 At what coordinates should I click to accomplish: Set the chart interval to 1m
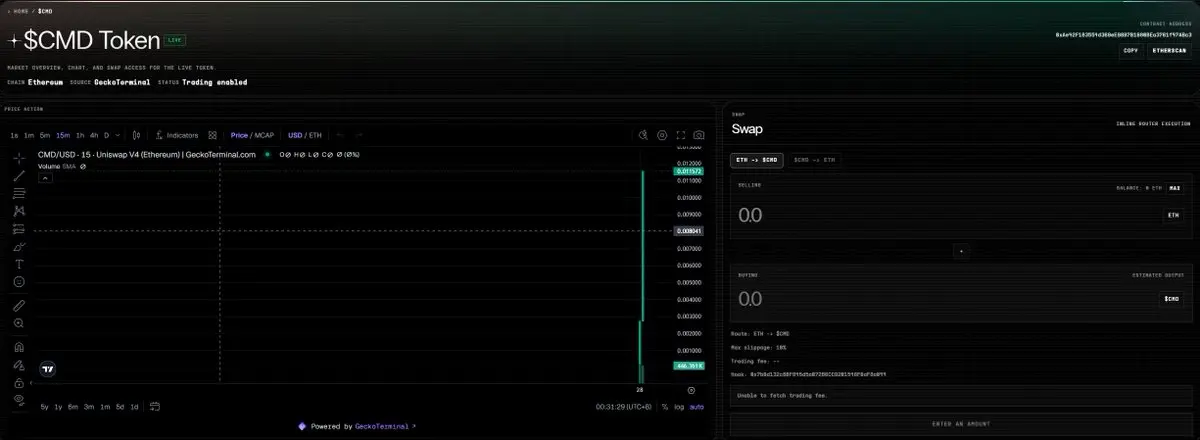point(29,135)
